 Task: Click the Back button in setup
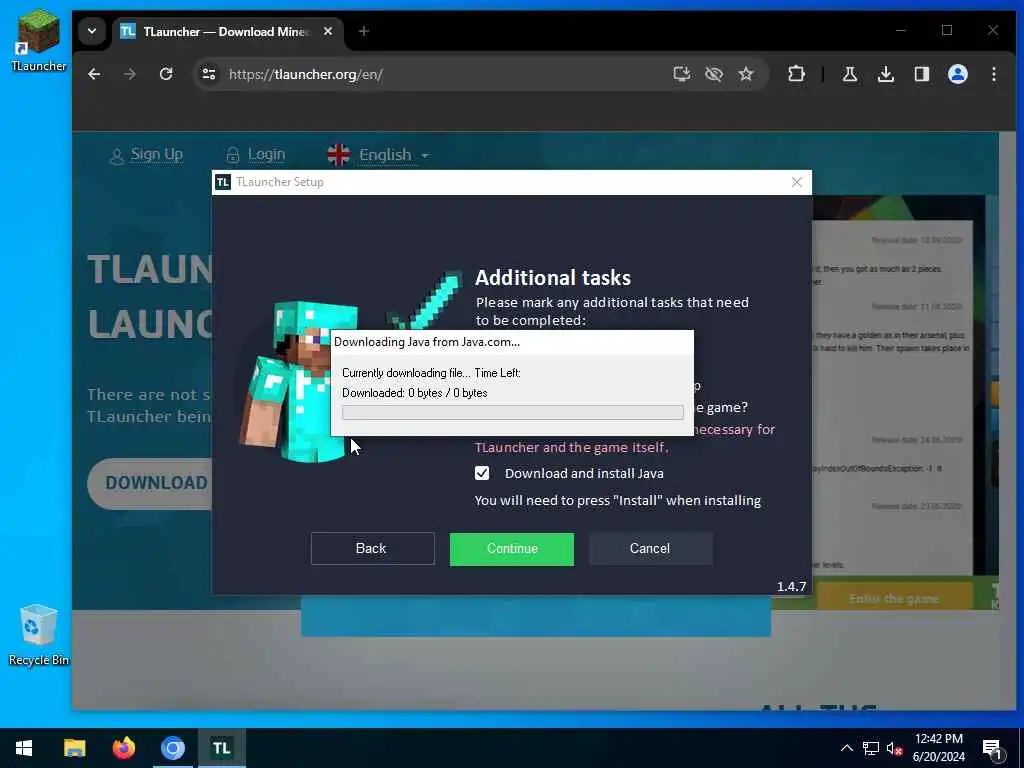(372, 549)
